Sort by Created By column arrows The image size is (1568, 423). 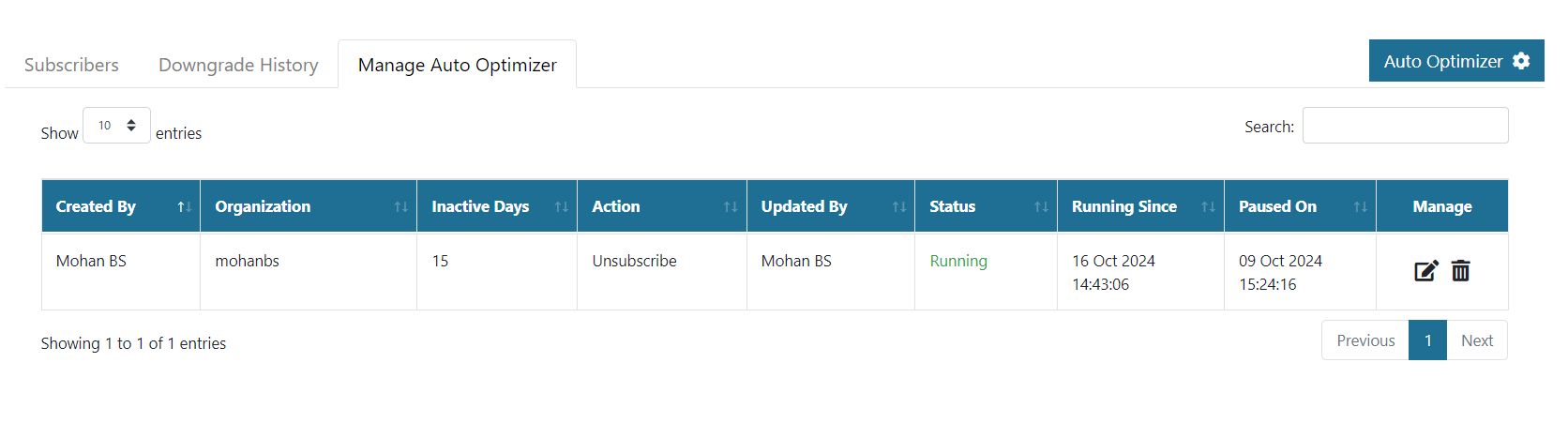[x=185, y=207]
